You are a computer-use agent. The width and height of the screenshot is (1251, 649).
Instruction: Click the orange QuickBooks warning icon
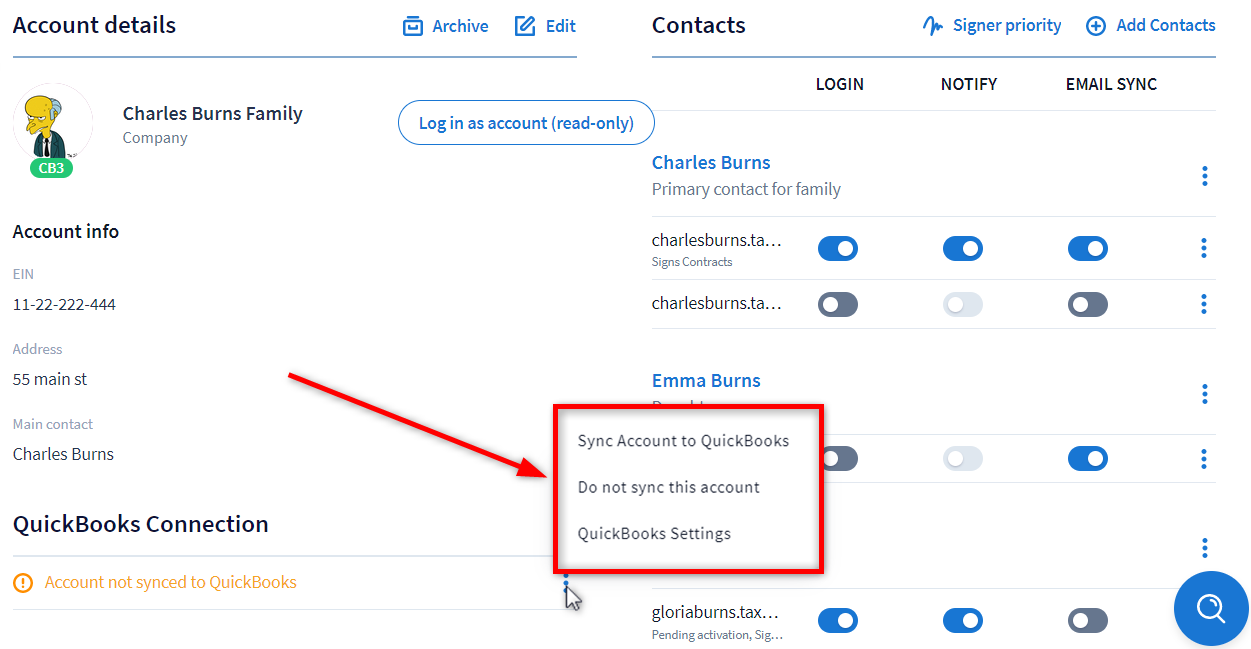point(23,582)
